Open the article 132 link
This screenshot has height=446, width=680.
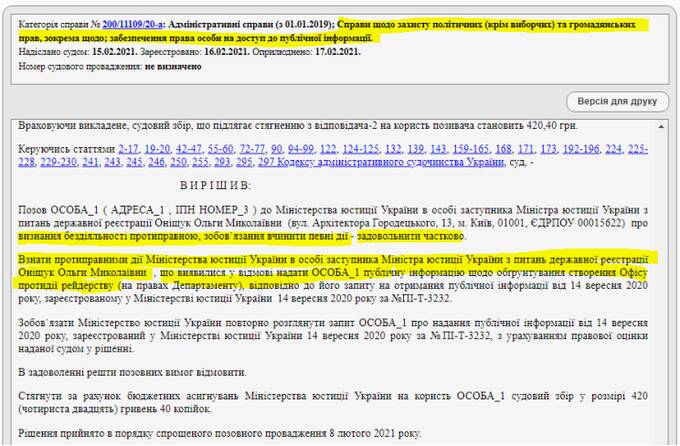pos(393,149)
